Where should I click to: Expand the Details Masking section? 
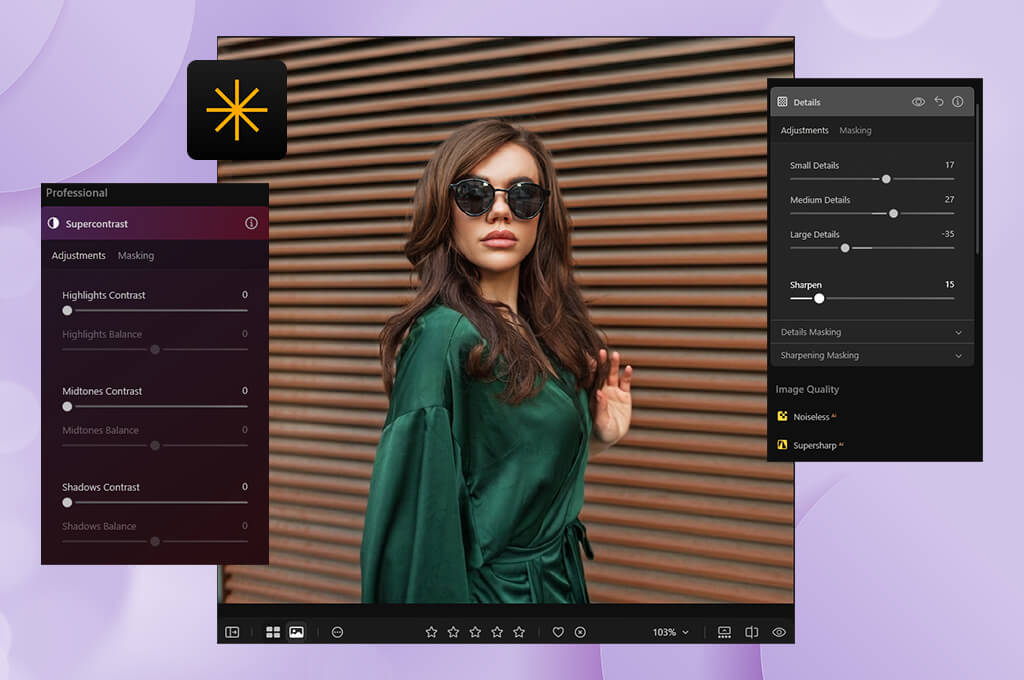(x=872, y=332)
